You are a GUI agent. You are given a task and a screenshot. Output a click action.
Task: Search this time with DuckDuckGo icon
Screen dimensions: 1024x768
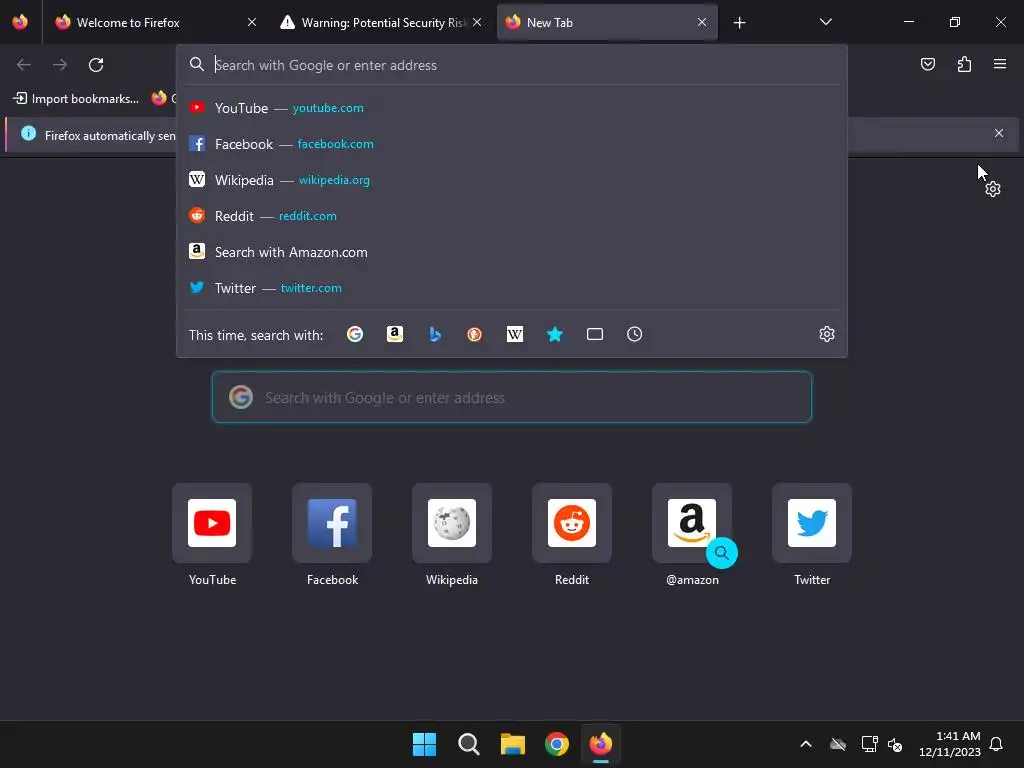475,334
